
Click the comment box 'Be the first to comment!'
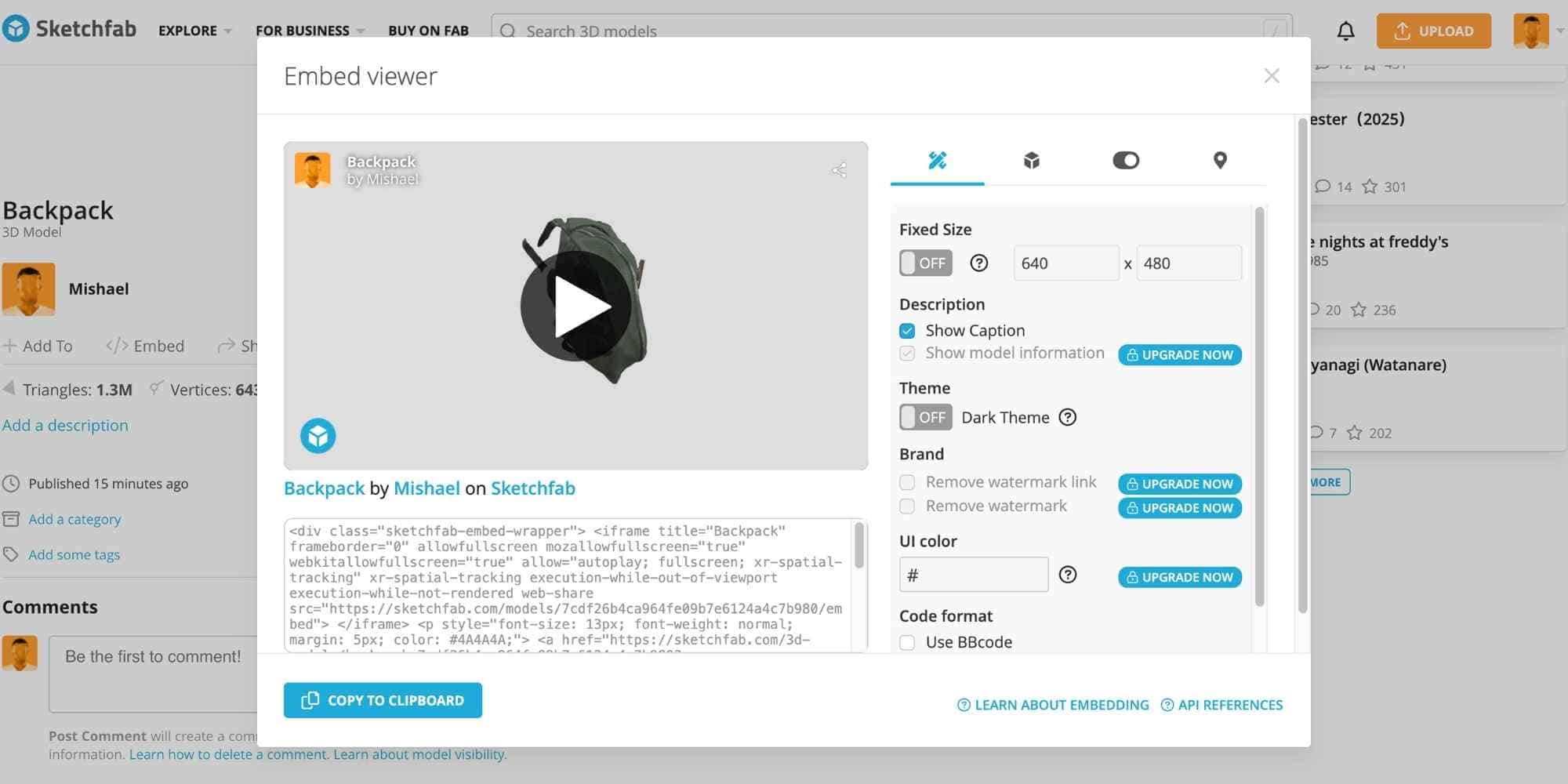pos(154,673)
